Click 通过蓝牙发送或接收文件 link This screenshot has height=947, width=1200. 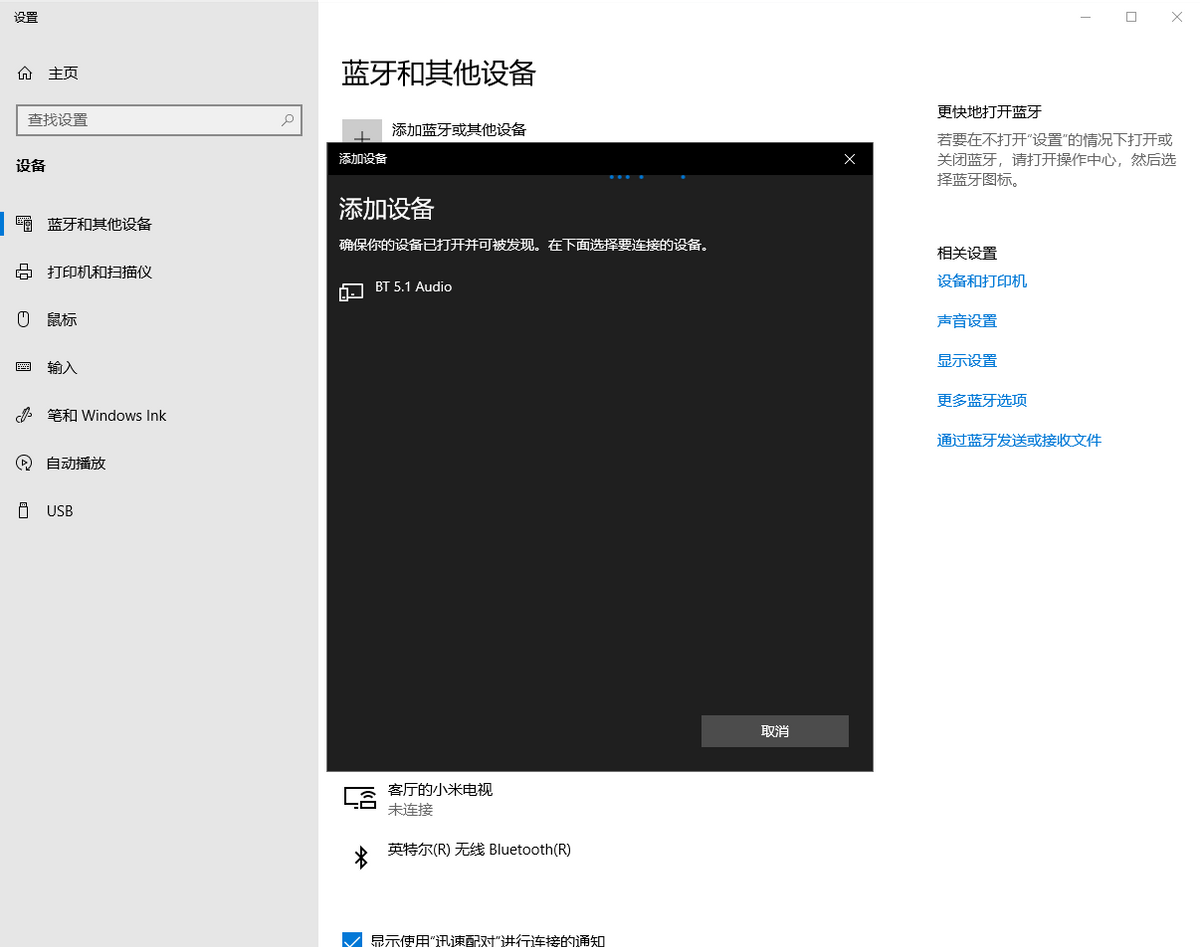point(1019,441)
